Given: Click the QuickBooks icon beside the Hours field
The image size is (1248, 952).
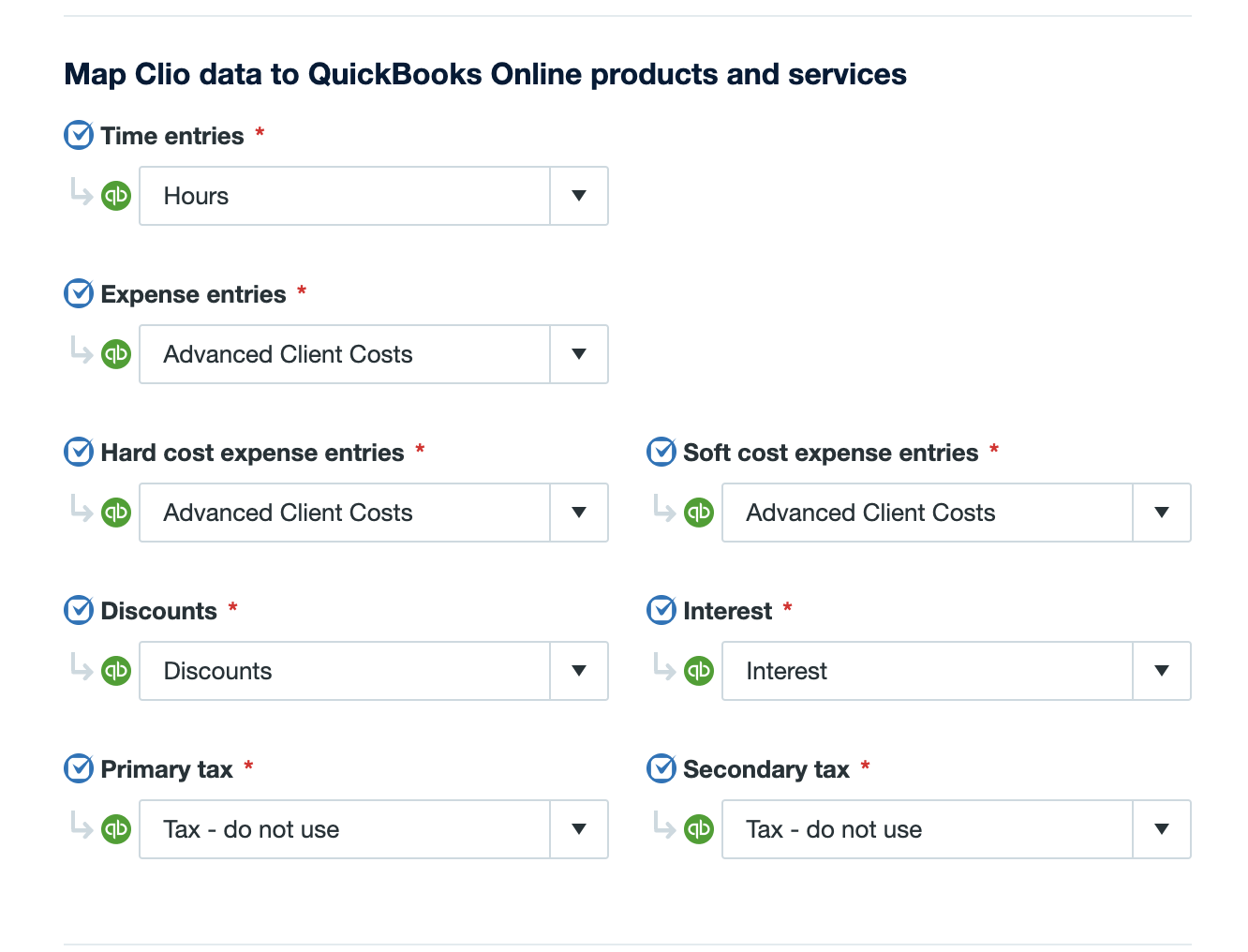Looking at the screenshot, I should (116, 196).
